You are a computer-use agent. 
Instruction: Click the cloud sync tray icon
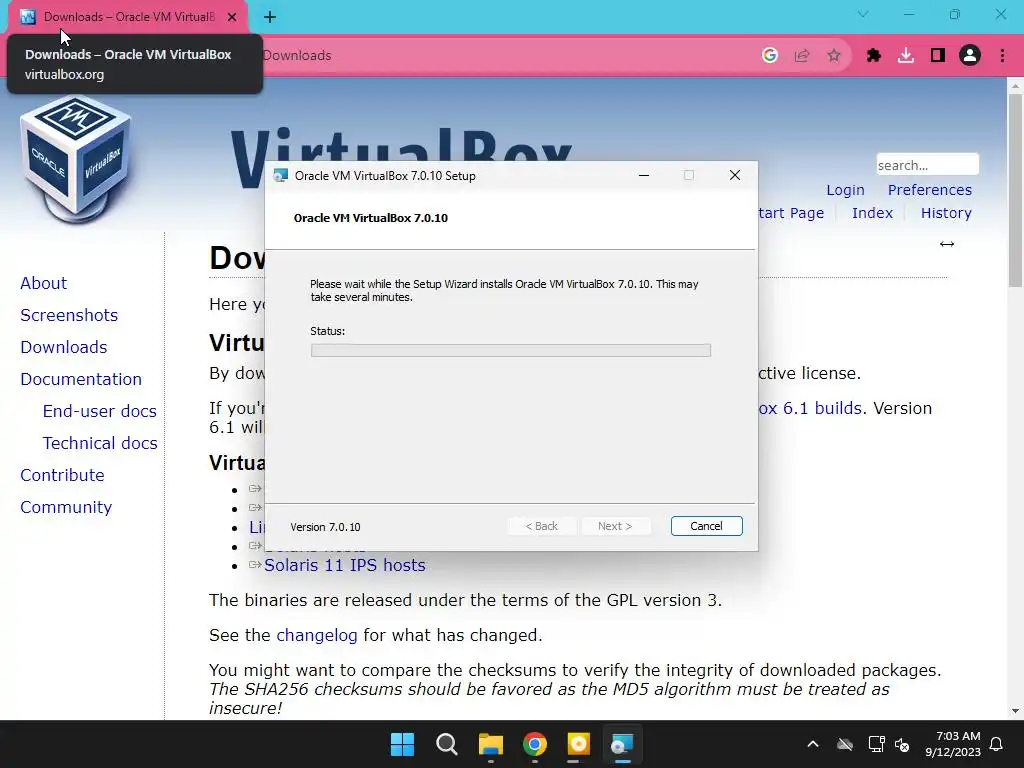pyautogui.click(x=845, y=744)
